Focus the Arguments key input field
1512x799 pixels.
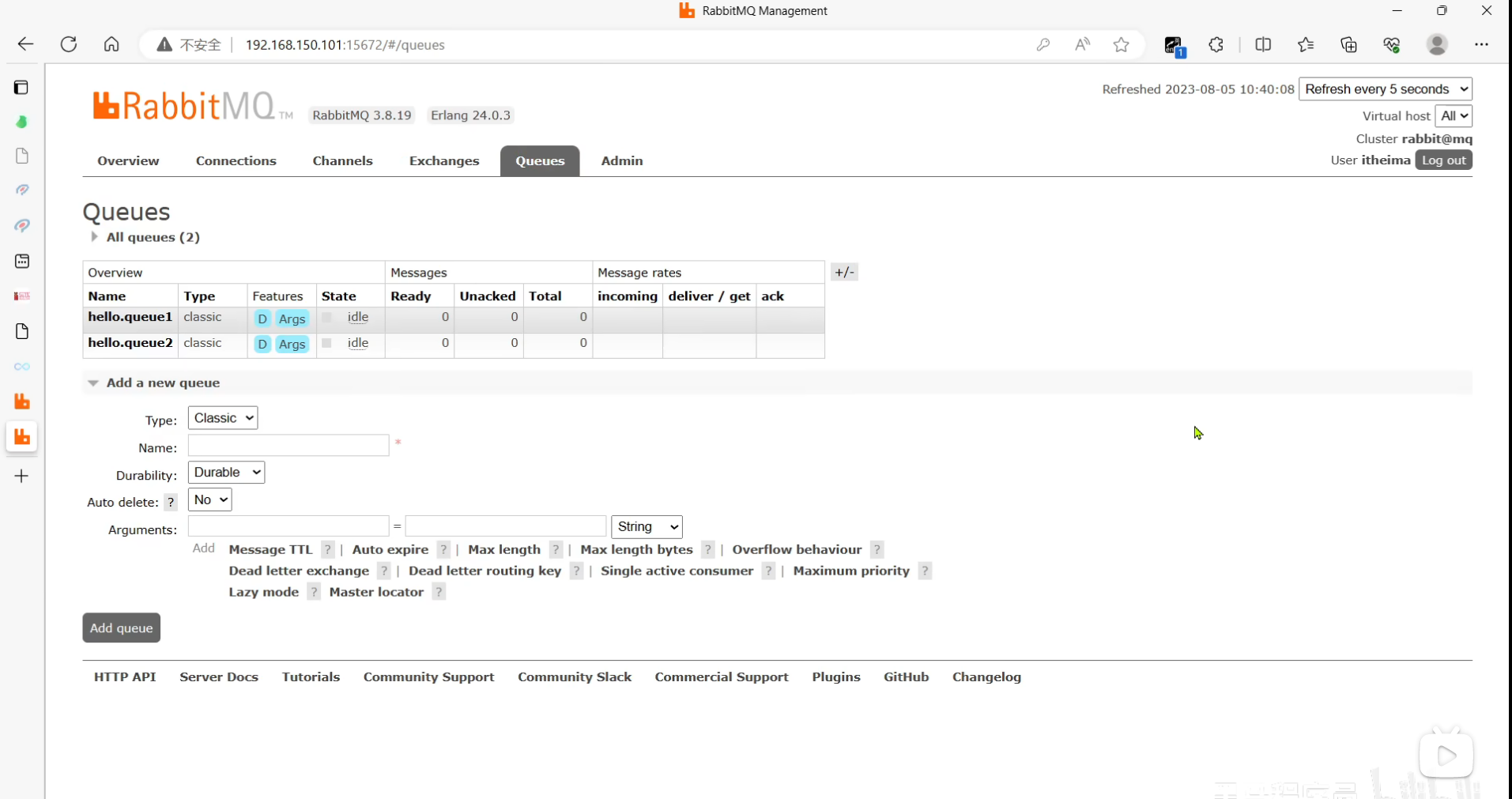point(288,526)
